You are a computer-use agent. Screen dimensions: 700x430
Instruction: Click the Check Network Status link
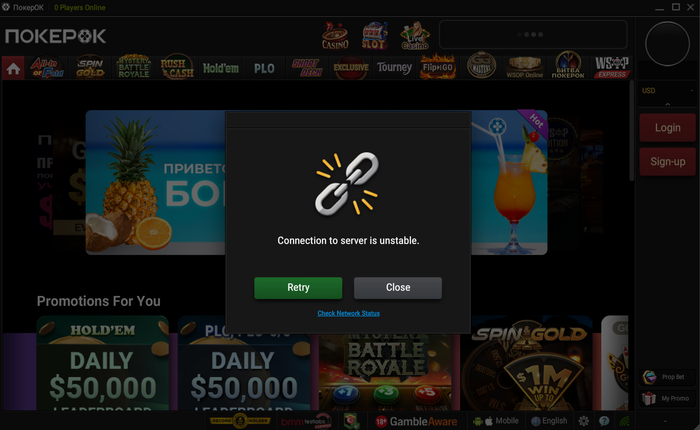[349, 313]
